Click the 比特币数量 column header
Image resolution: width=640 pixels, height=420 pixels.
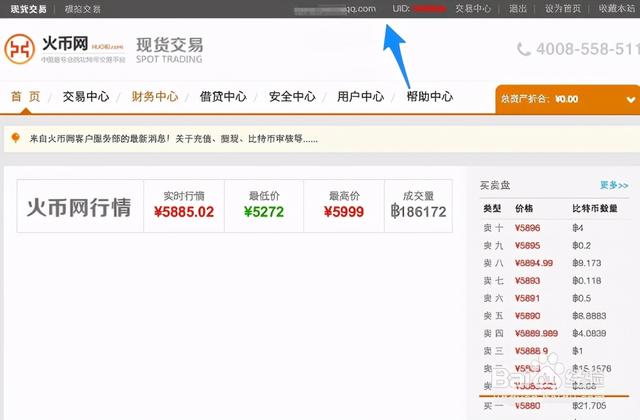point(595,209)
